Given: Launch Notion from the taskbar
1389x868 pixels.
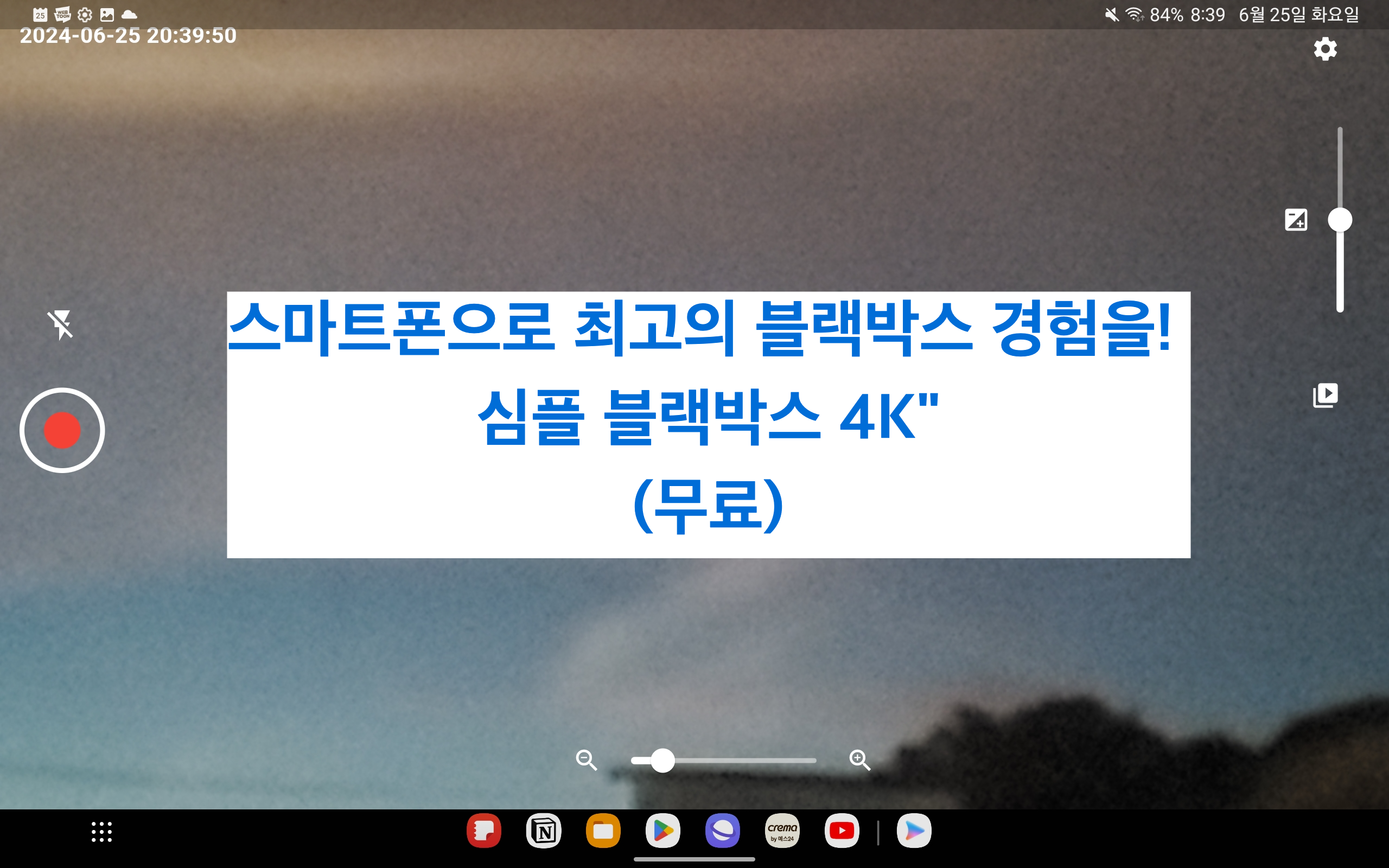Looking at the screenshot, I should pyautogui.click(x=544, y=831).
